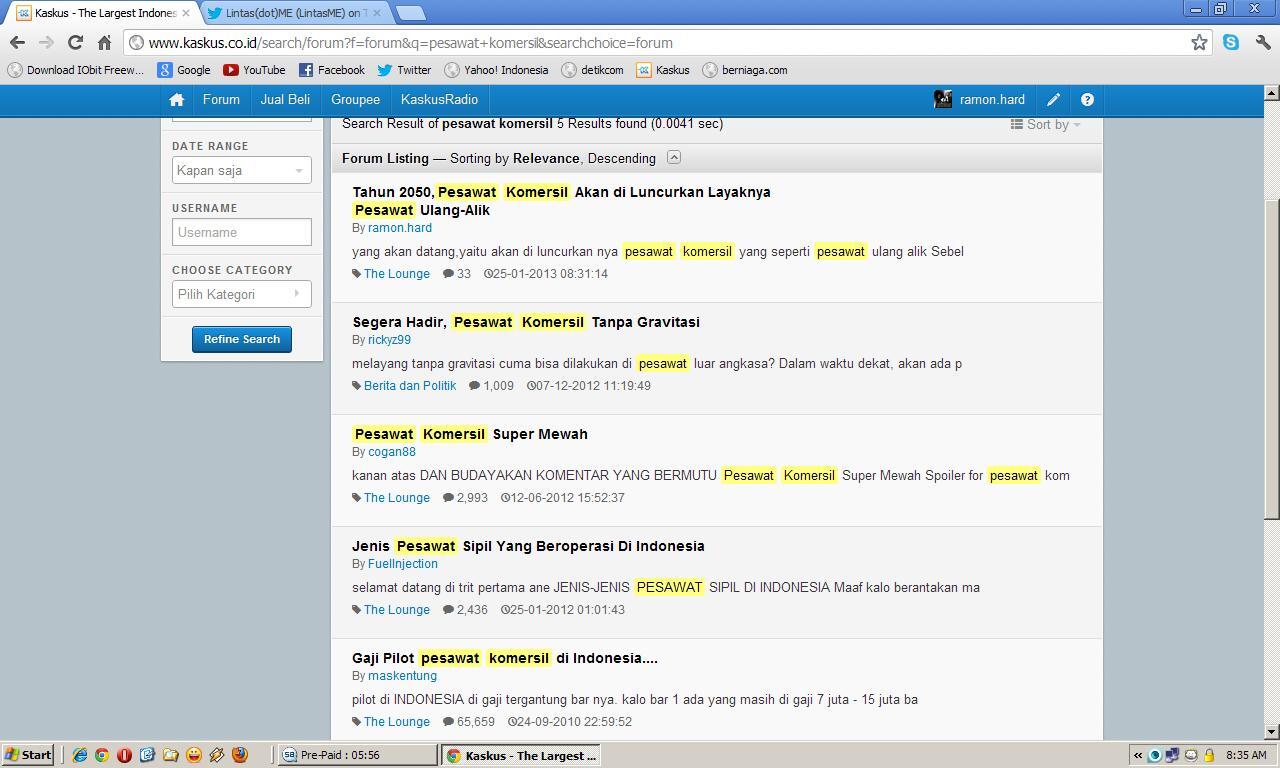Open folder icon in quick launch
The width and height of the screenshot is (1280, 768).
pos(171,755)
